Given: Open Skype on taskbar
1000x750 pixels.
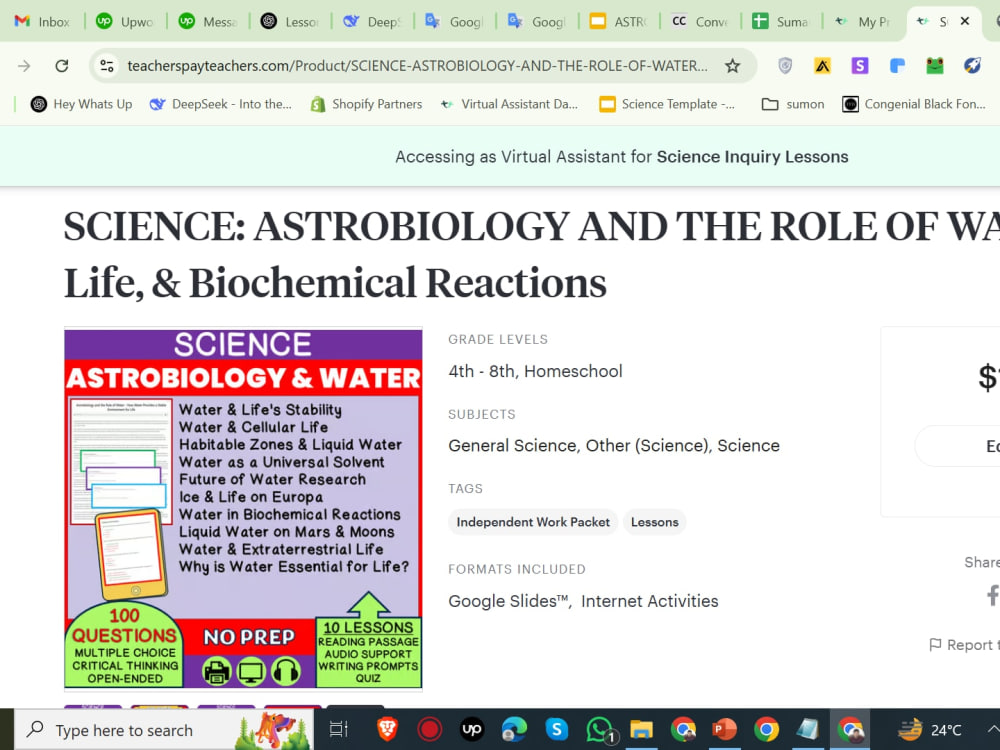Looking at the screenshot, I should click(x=556, y=729).
